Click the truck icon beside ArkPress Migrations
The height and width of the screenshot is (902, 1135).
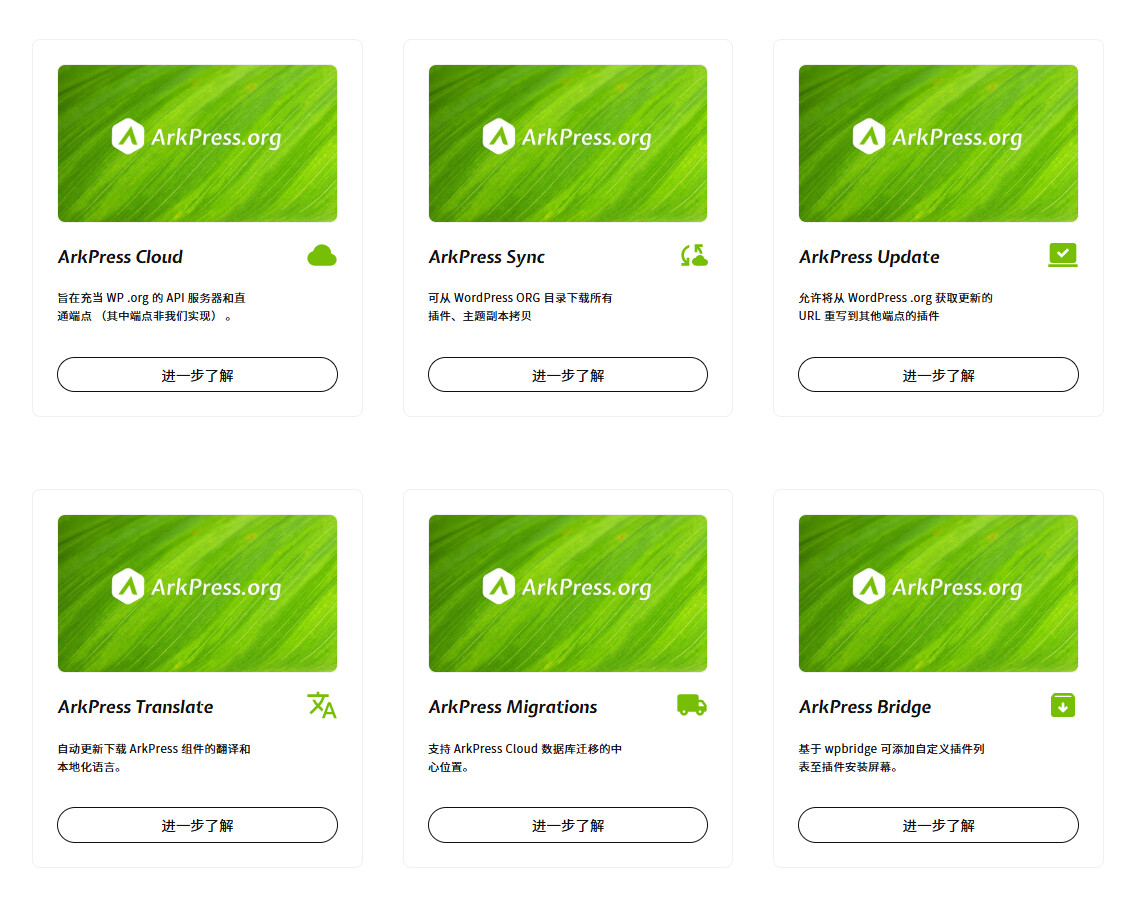click(x=692, y=705)
